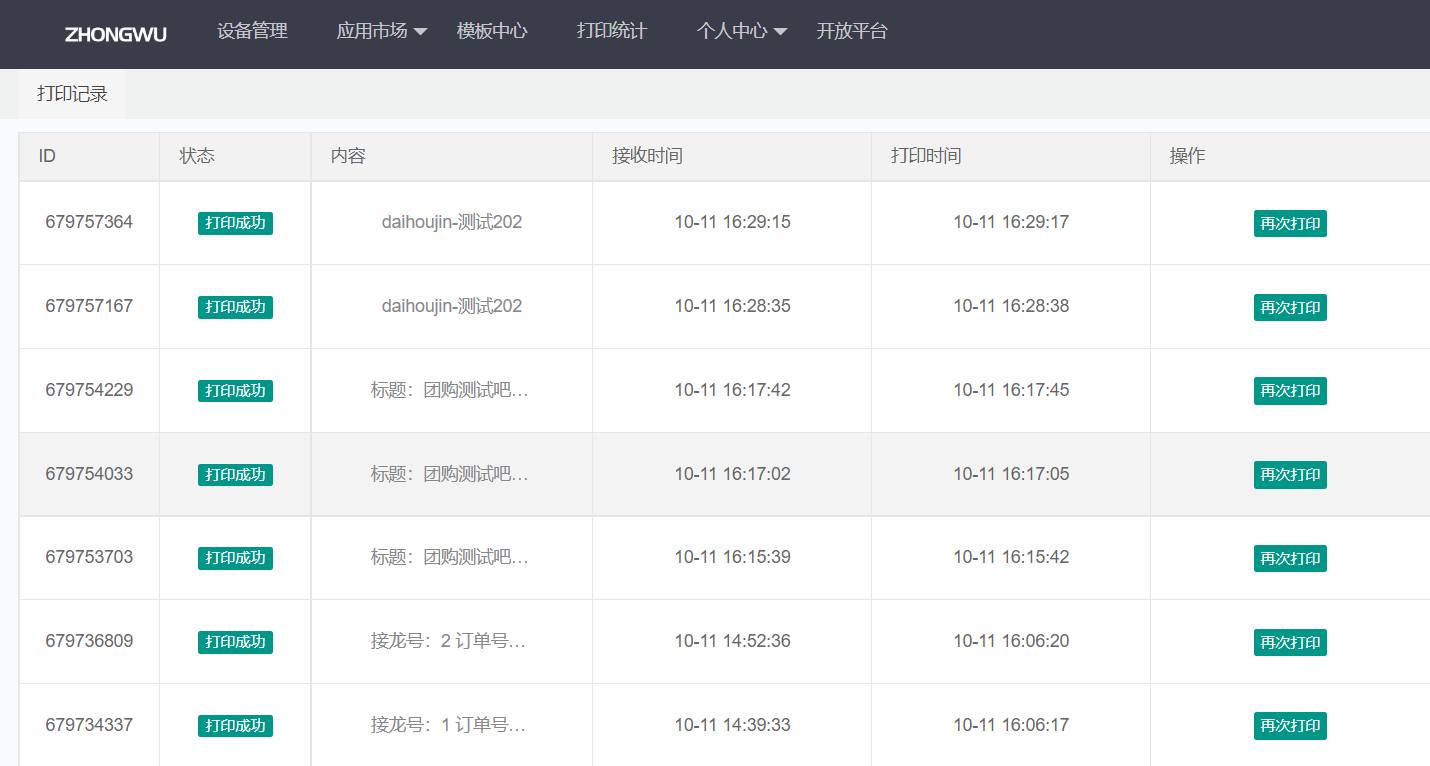Click receive time 10-11 16:17:02
Screen dimensions: 1430x766
(732, 474)
